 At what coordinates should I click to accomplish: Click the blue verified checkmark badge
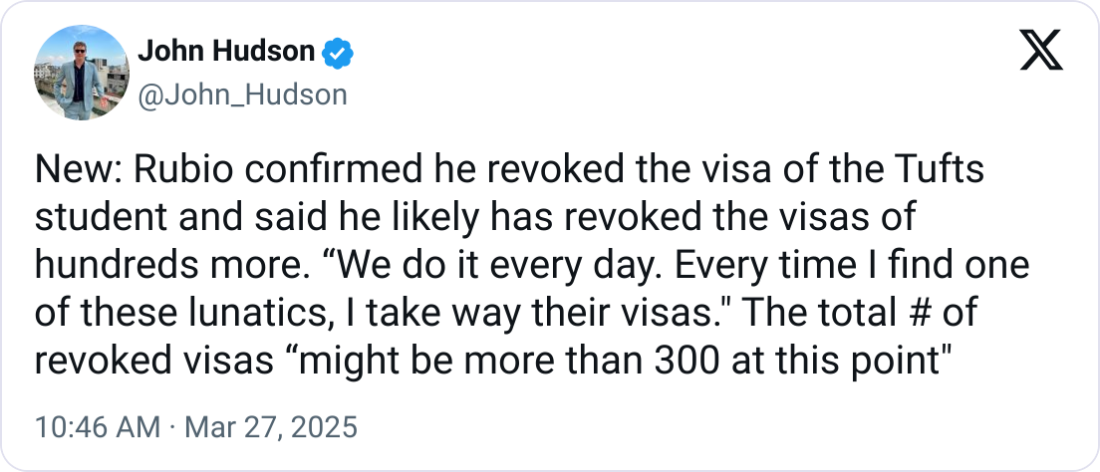tap(339, 51)
